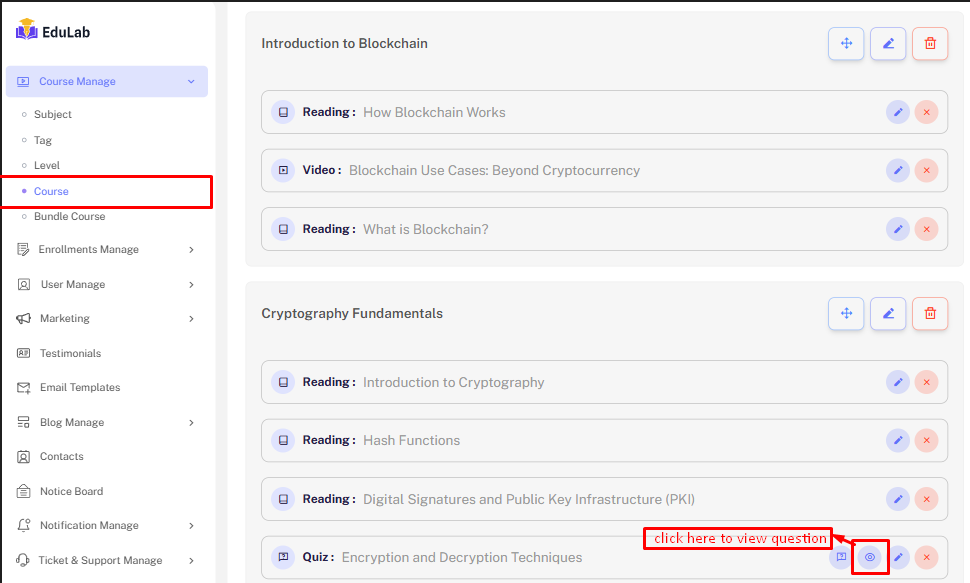Open the Notice Board page

tap(71, 492)
